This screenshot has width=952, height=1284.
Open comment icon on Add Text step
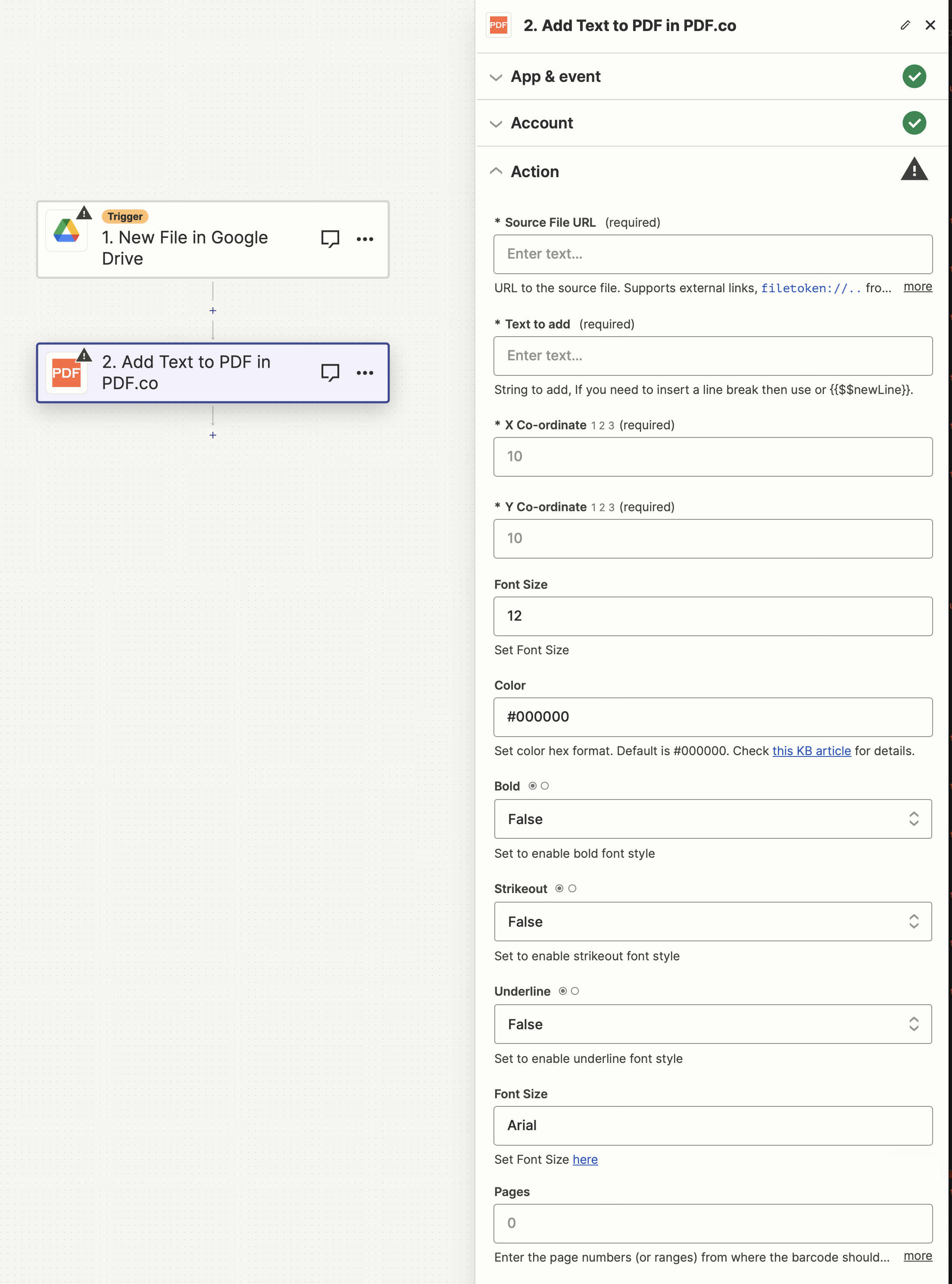click(x=330, y=373)
